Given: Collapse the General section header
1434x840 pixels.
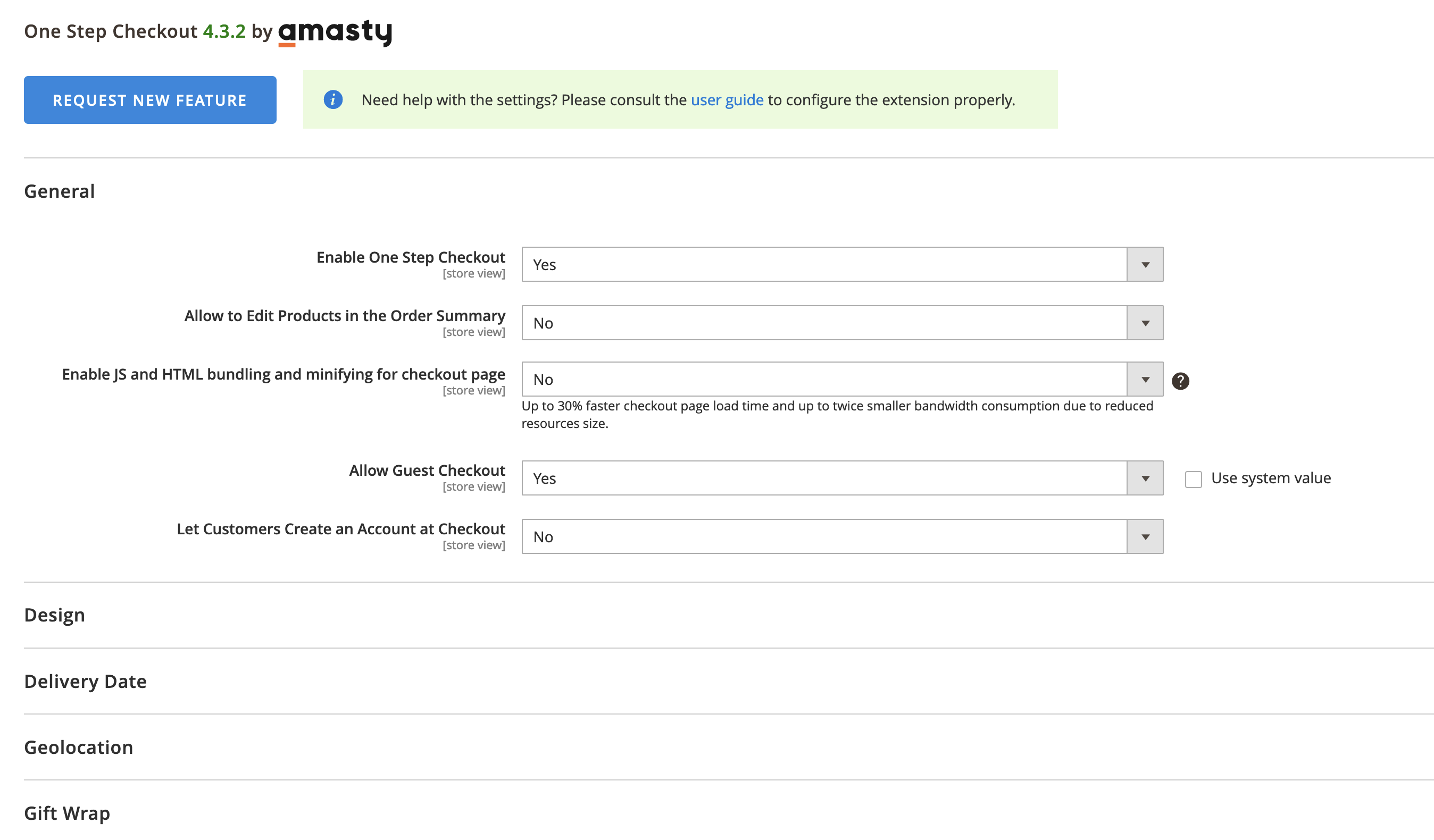Looking at the screenshot, I should coord(60,191).
